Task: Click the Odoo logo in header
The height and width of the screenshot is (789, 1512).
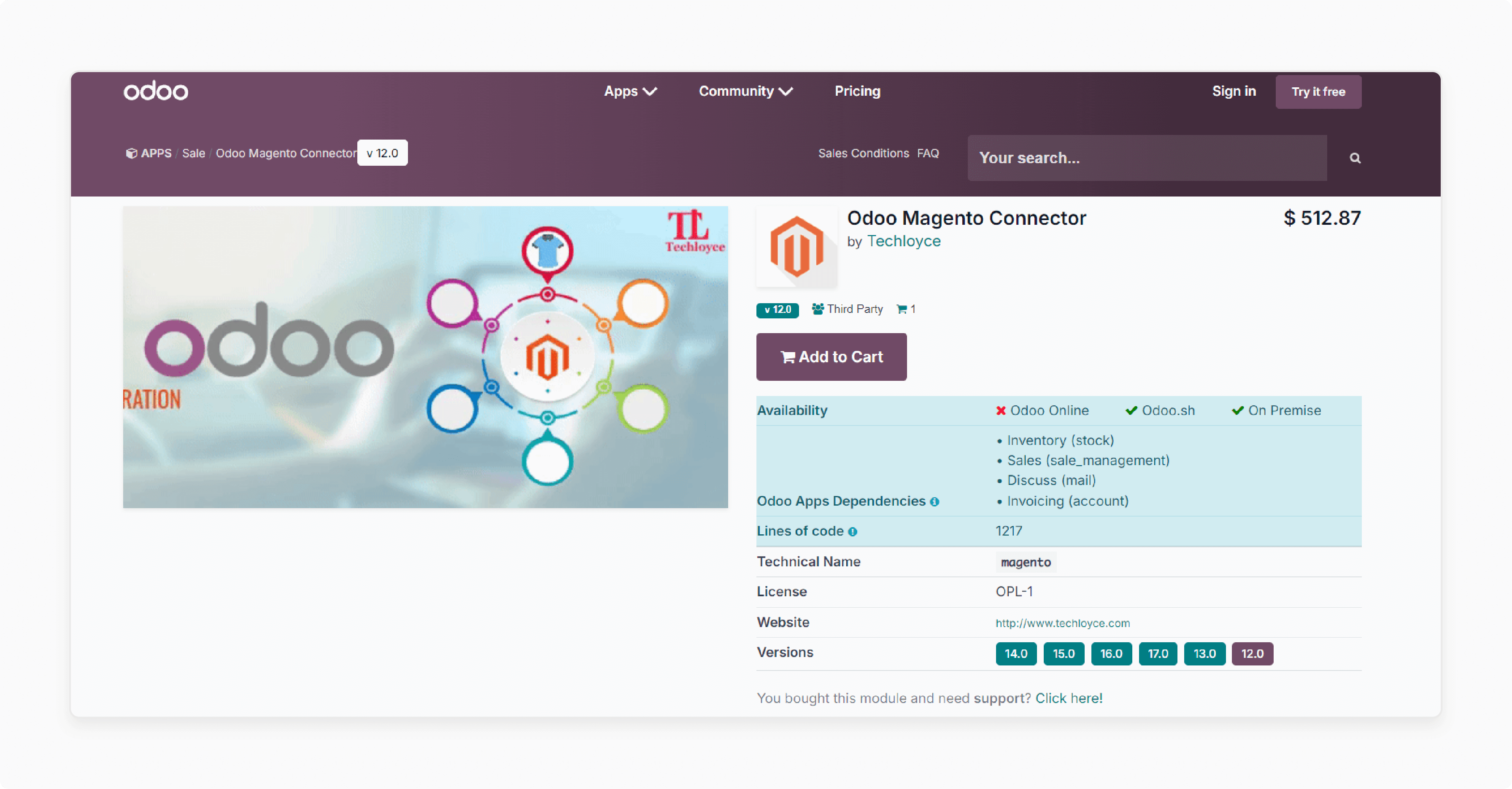Action: click(x=156, y=91)
